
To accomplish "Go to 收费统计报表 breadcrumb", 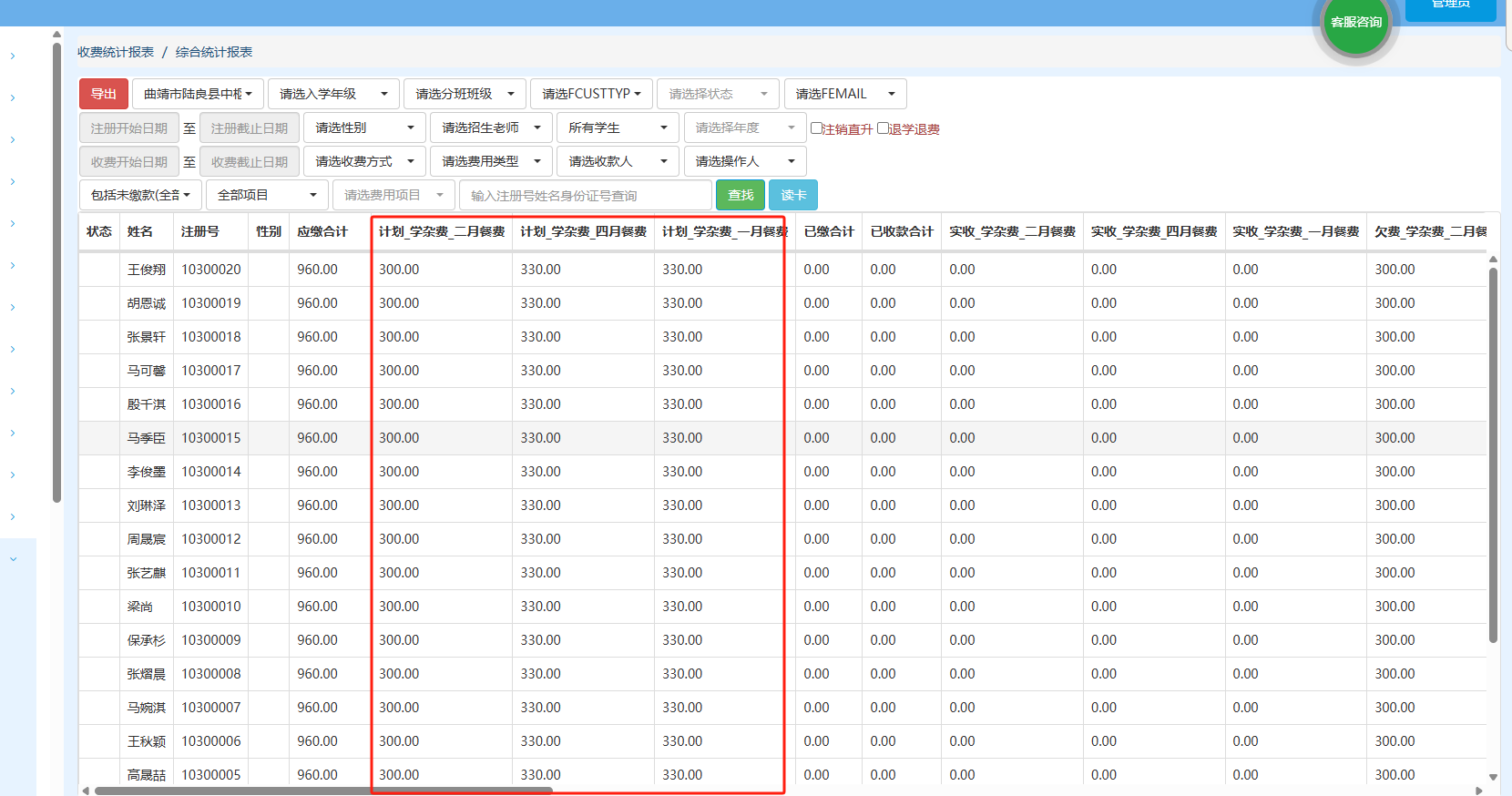I will click(116, 52).
